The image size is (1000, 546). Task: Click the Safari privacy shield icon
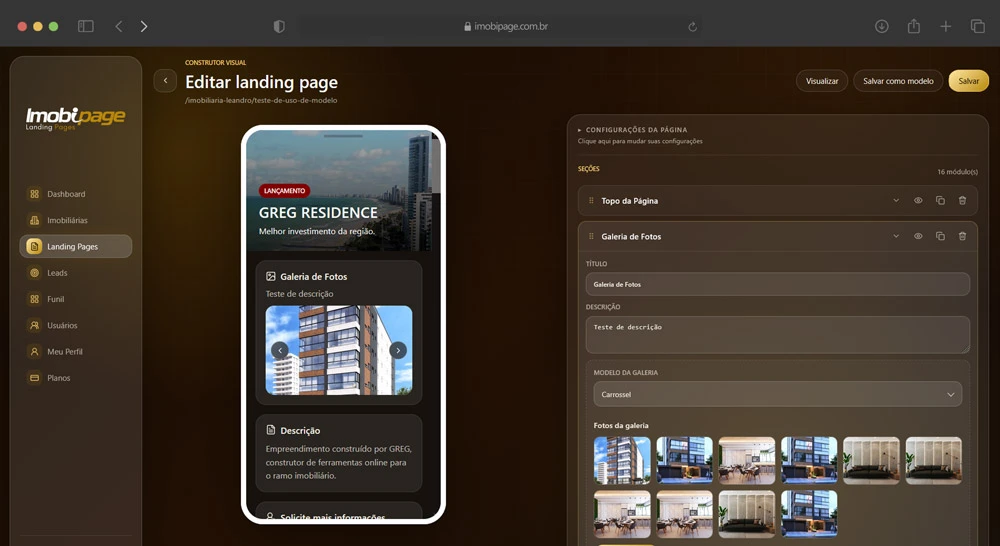coord(279,26)
